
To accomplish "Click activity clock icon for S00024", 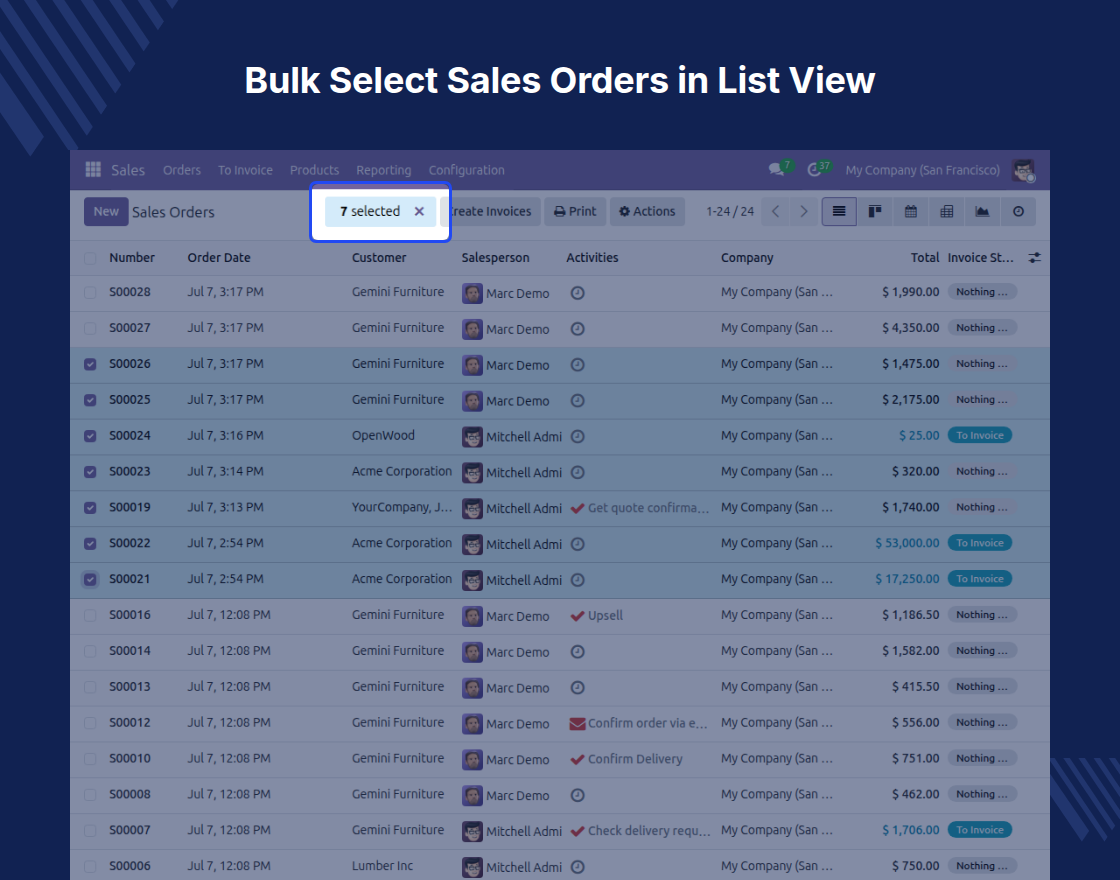I will (x=578, y=436).
